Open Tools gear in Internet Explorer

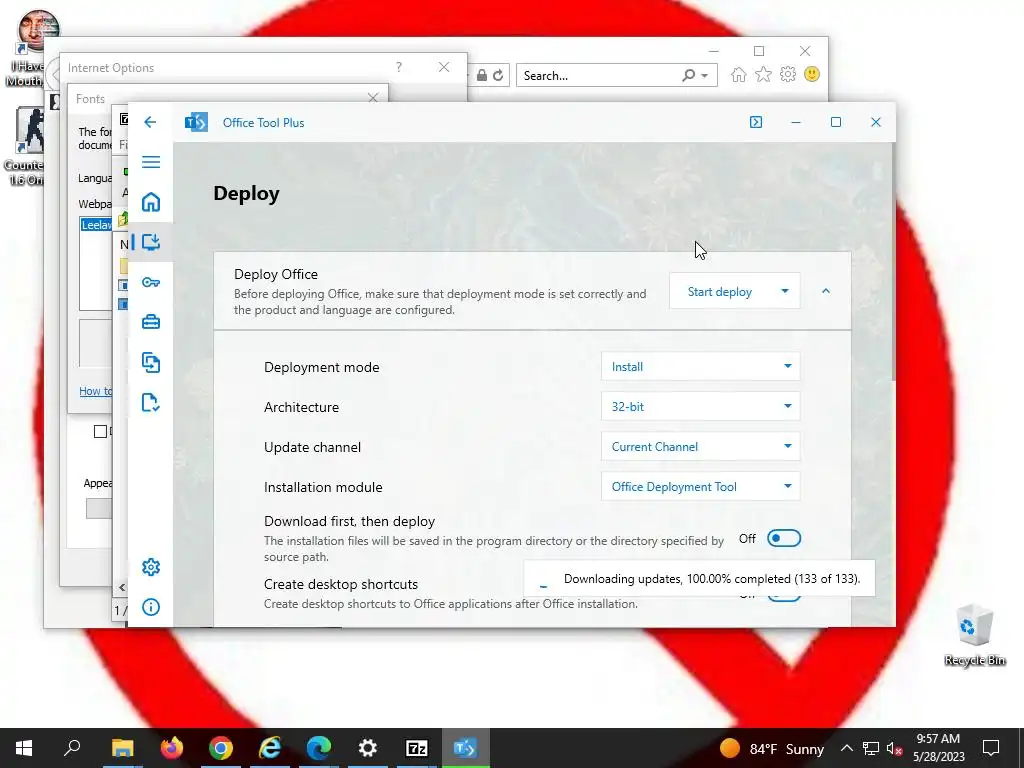[788, 74]
